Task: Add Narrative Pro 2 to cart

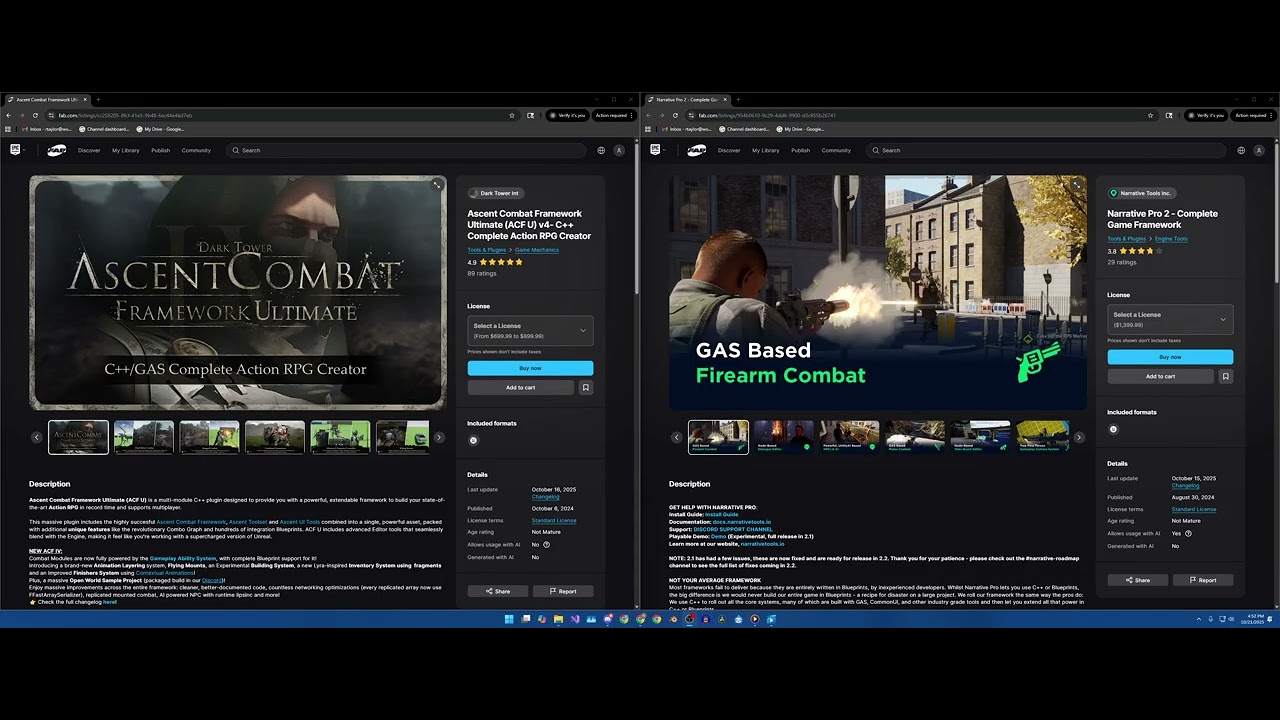Action: coord(1160,376)
